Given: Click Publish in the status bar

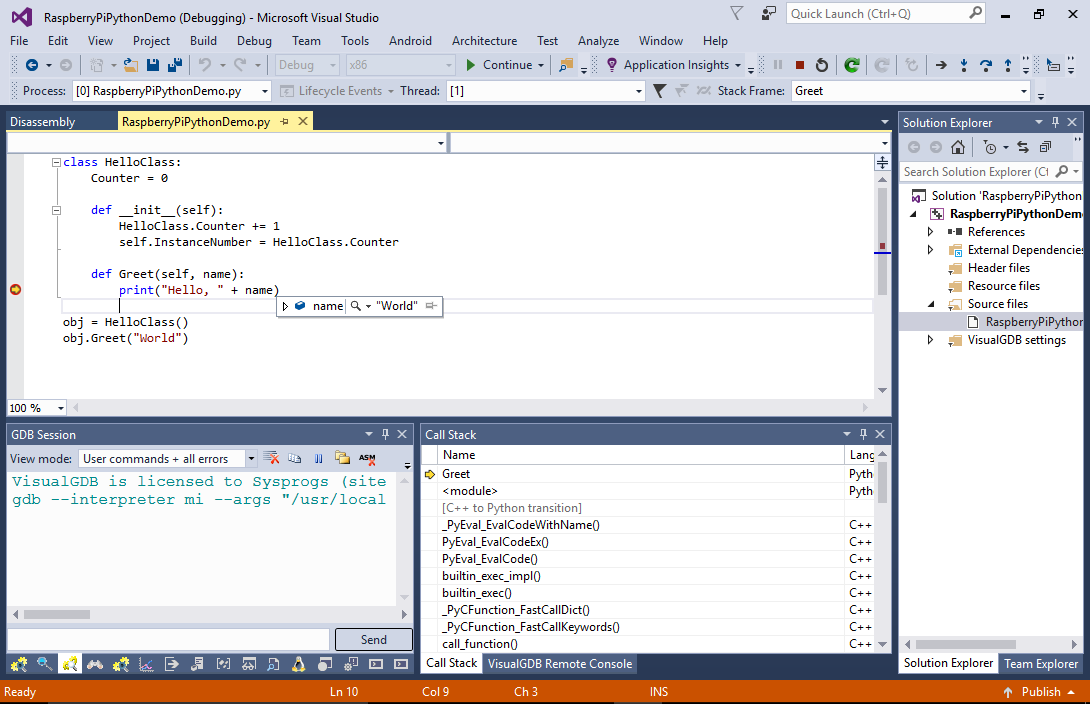Looking at the screenshot, I should click(x=1041, y=692).
